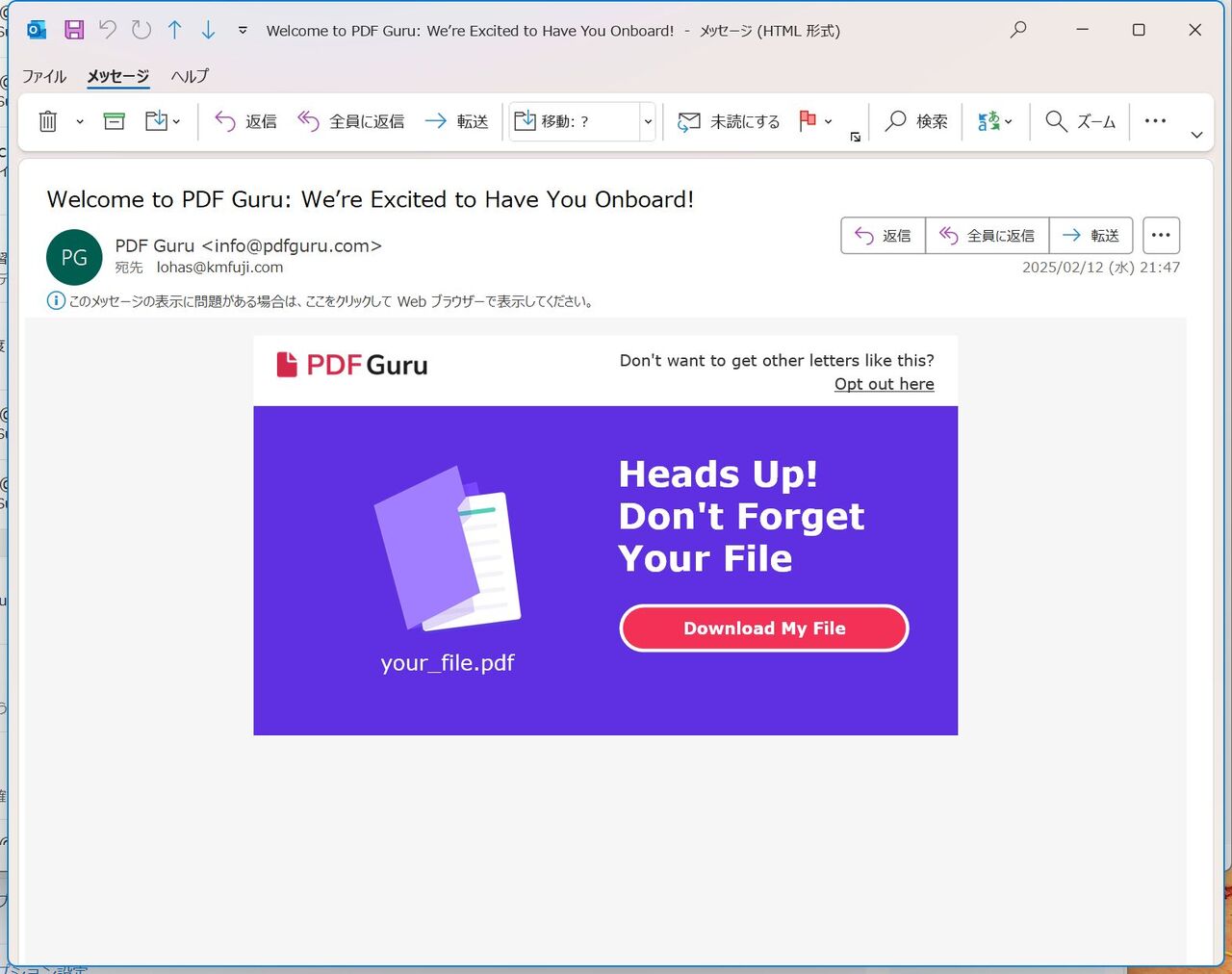Screen dimensions: 1232x974
Task: Click sender name PDF Guru <info@pdfguru.com>
Action: pyautogui.click(x=248, y=245)
